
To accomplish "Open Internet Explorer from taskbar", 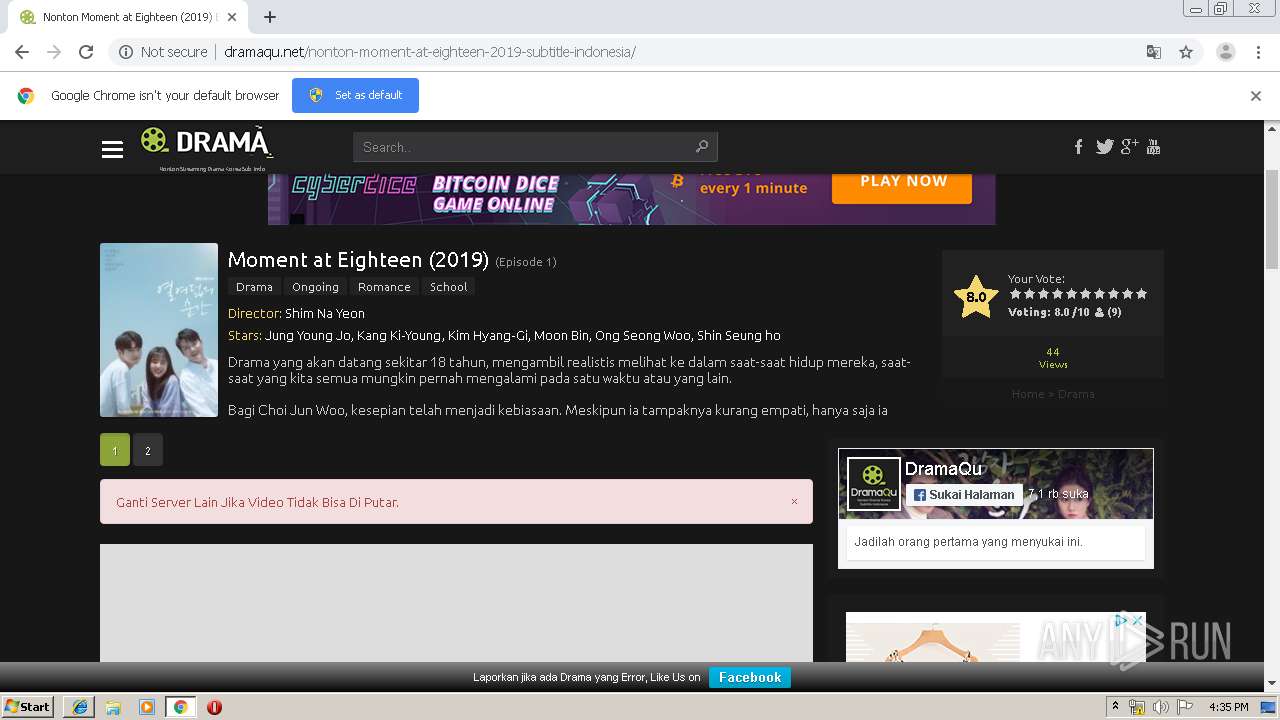I will pos(79,707).
